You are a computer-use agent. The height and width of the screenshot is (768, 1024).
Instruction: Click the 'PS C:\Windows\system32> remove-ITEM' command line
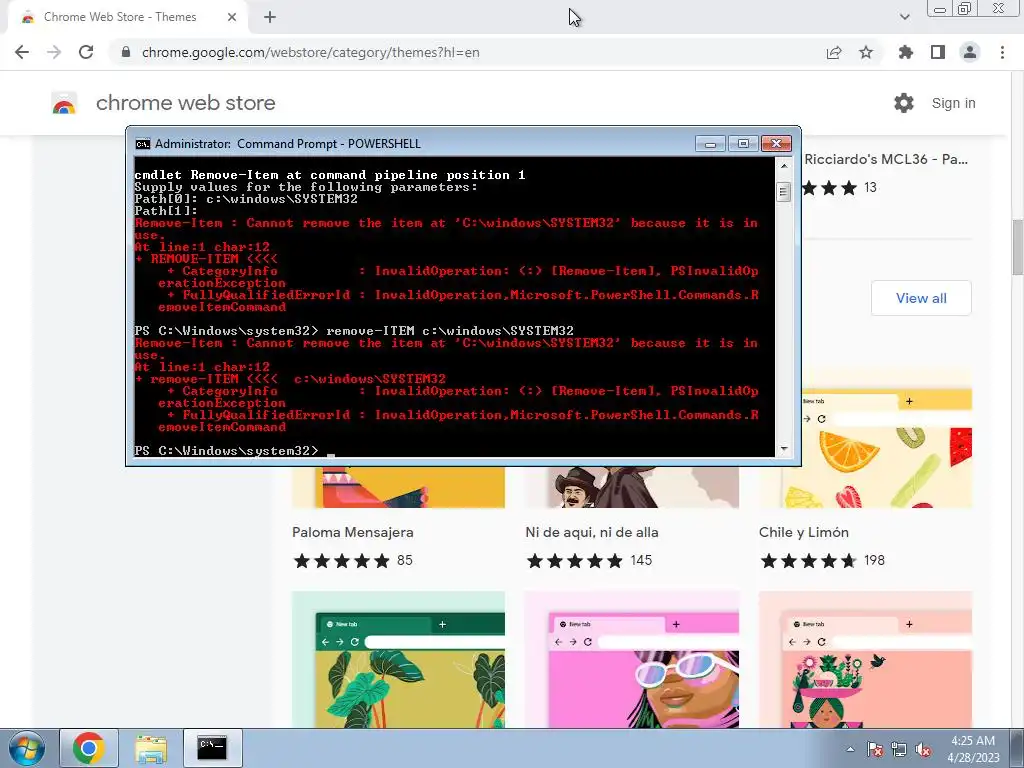354,330
